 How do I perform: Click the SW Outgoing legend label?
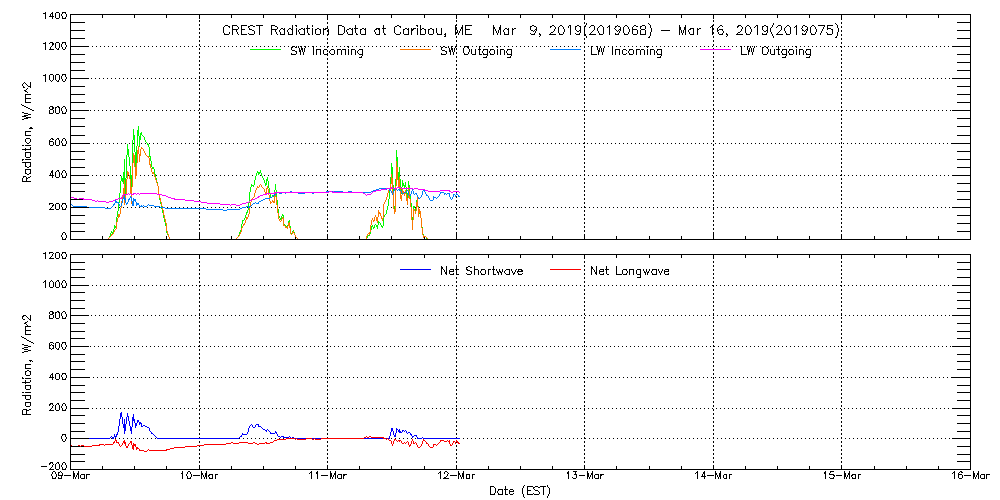[476, 51]
